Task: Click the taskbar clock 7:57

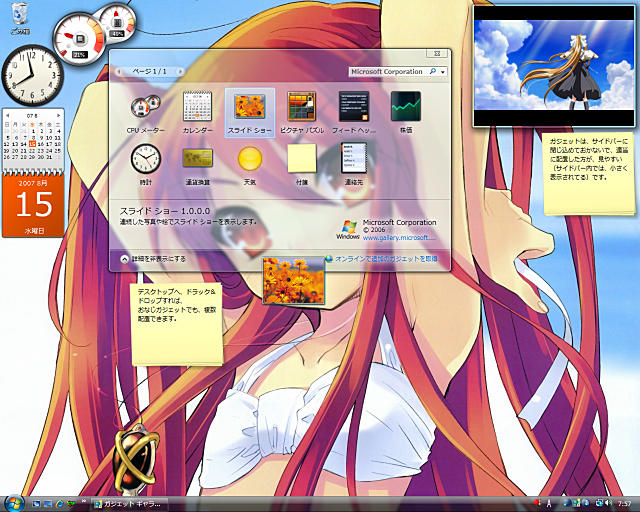Action: coord(624,503)
